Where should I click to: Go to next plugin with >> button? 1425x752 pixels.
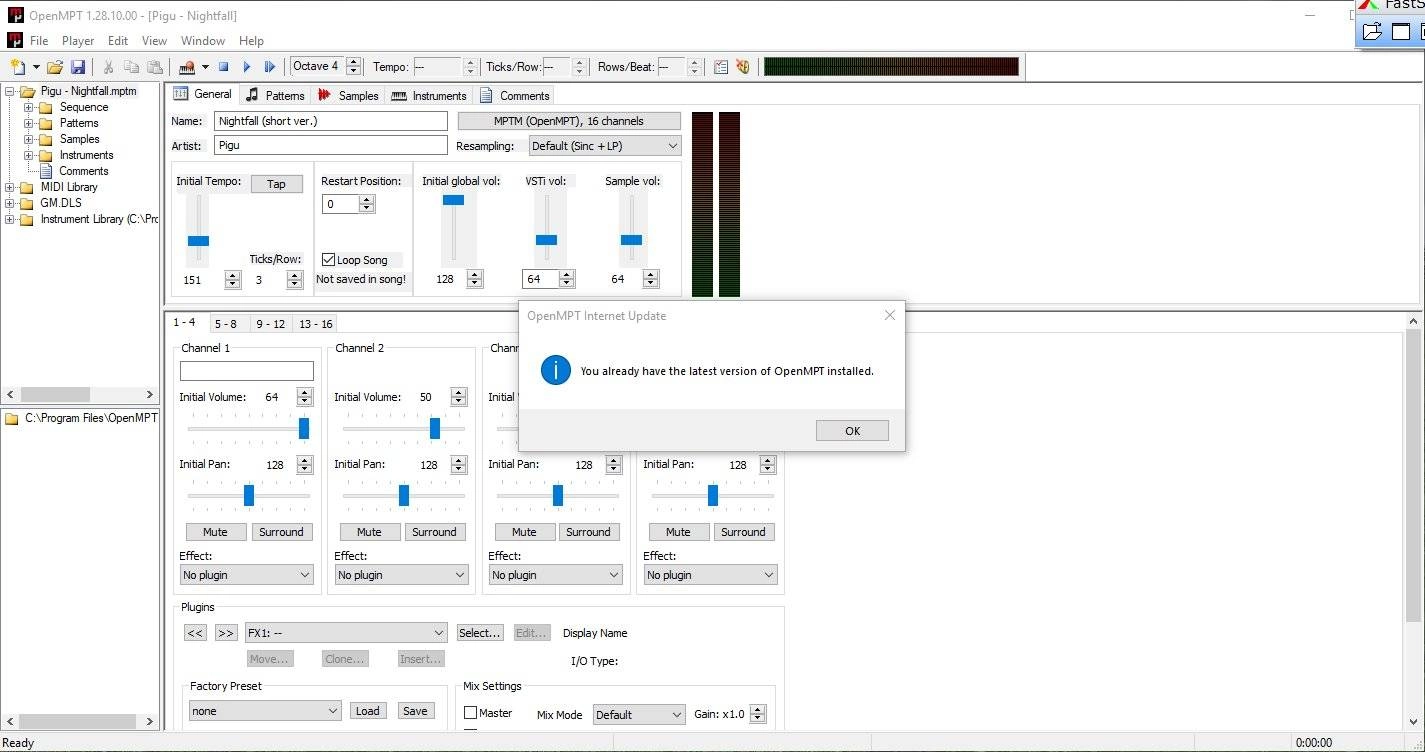click(226, 633)
